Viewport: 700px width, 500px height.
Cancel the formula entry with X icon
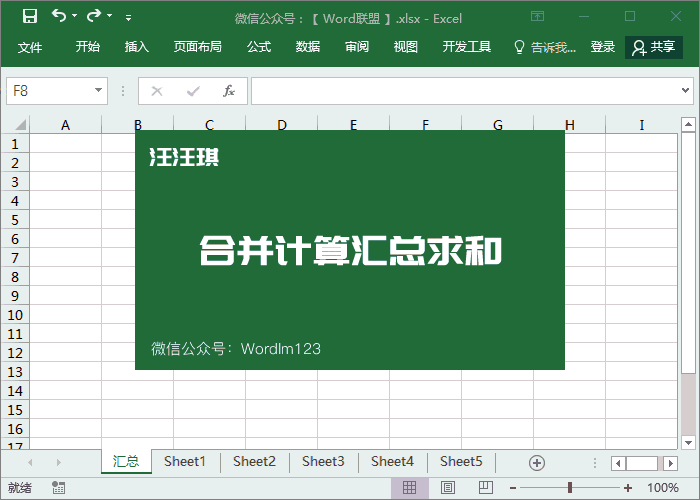pos(157,91)
